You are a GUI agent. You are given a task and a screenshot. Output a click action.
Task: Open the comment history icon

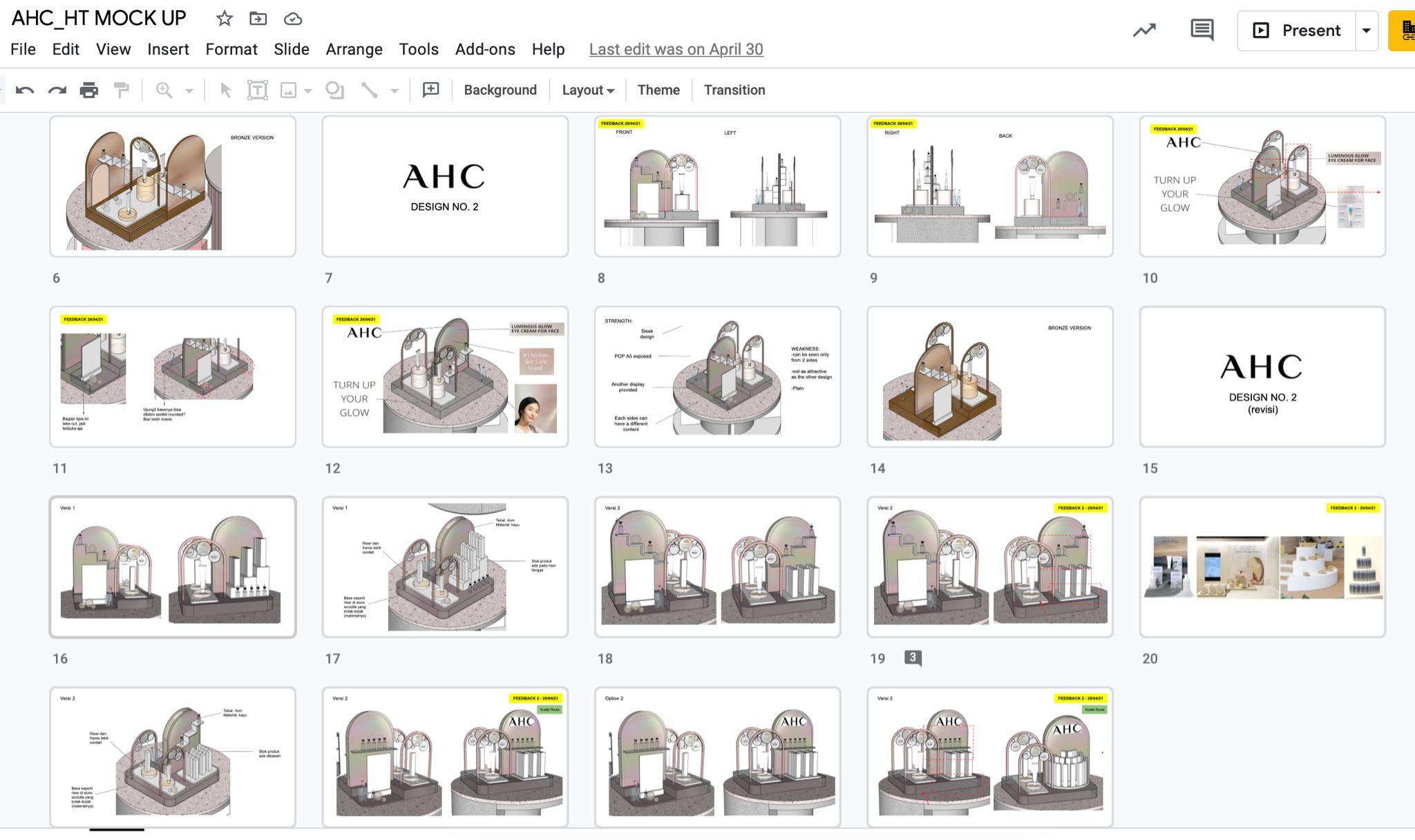[1202, 30]
